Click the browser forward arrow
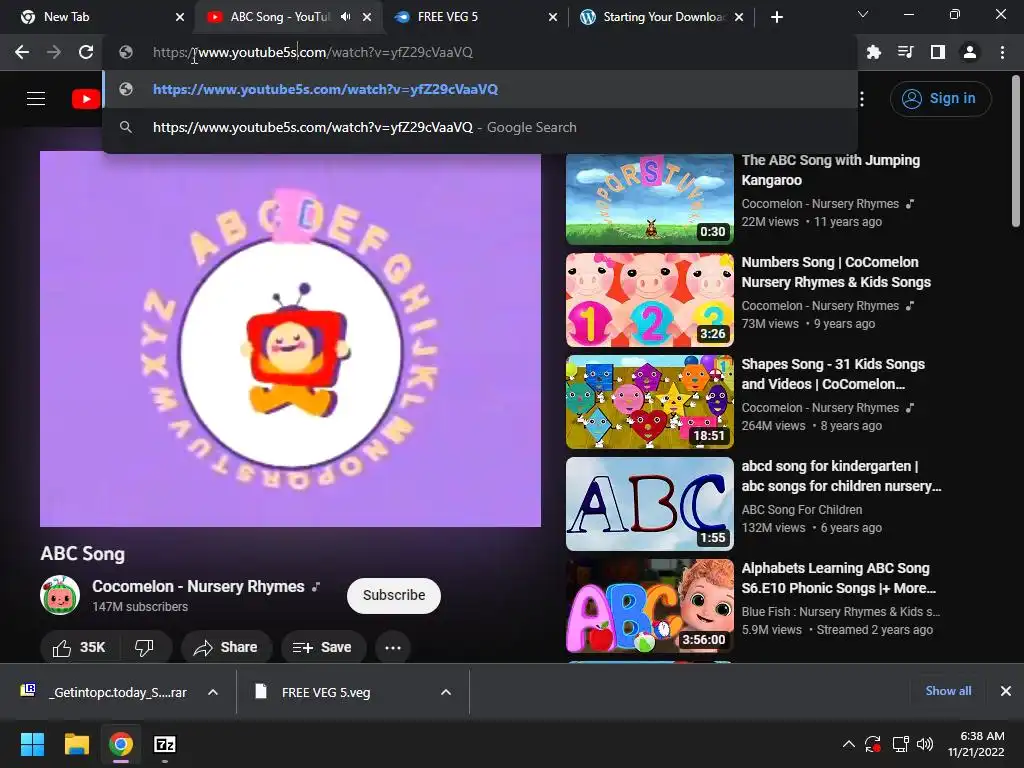 point(54,52)
